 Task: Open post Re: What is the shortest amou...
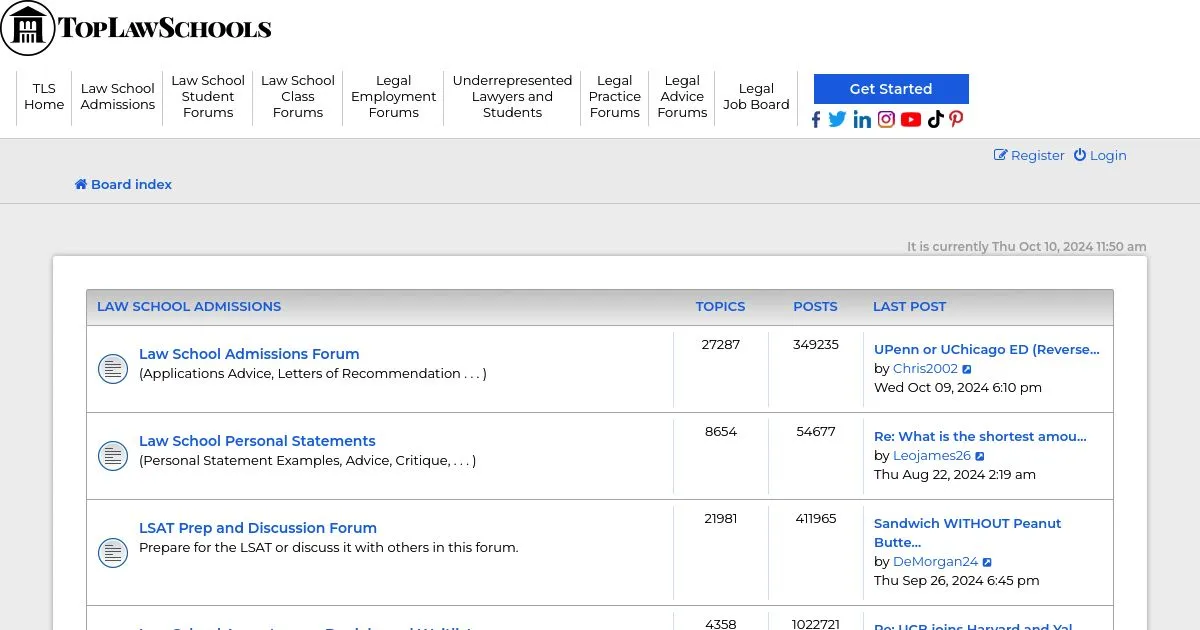point(980,437)
